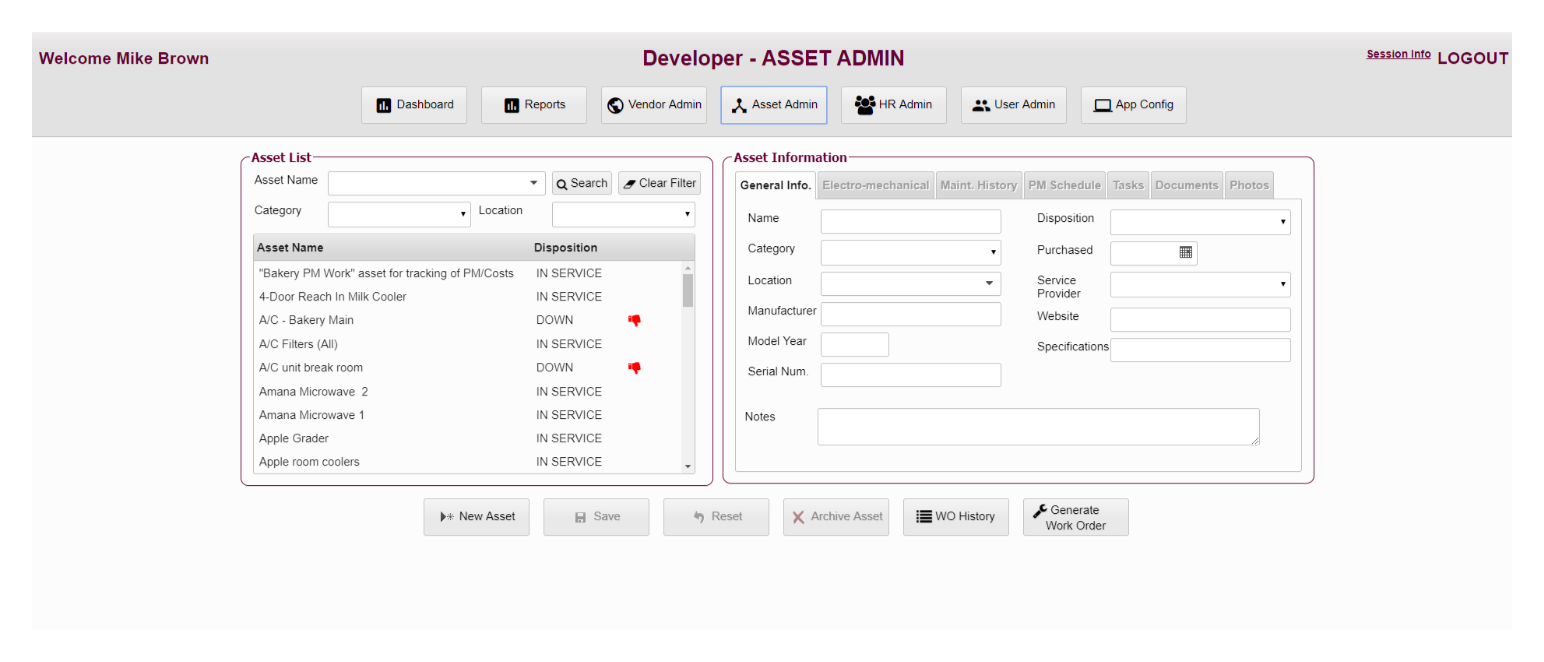Clear the asset list filter
1544x662 pixels.
click(x=659, y=183)
